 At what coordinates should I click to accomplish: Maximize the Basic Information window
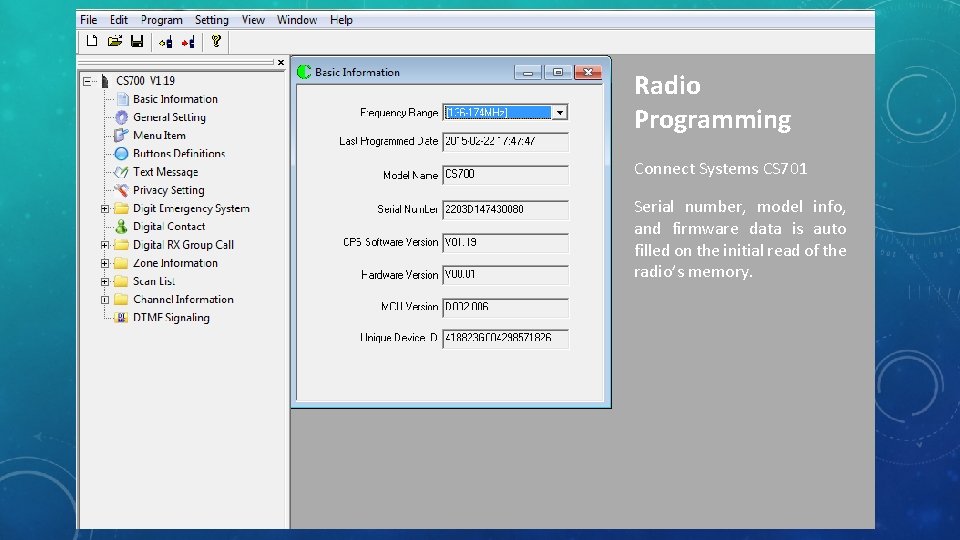pos(558,72)
